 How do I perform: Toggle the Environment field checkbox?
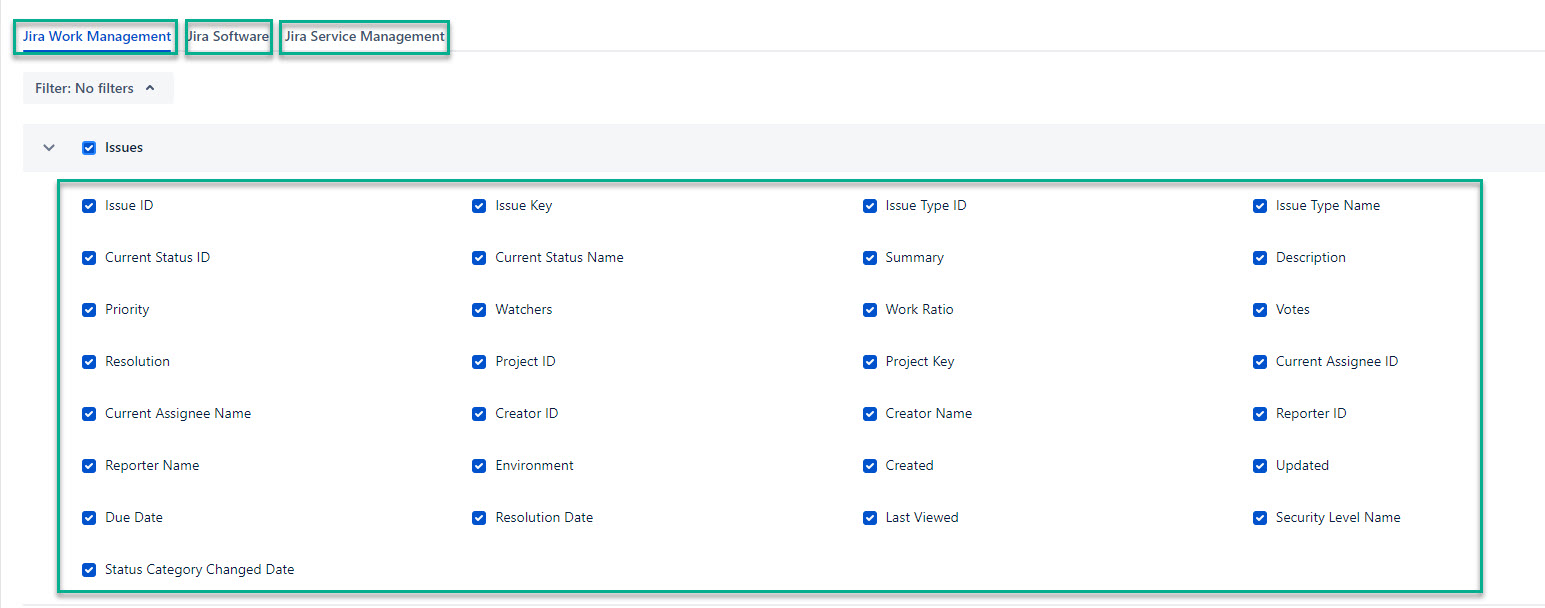coord(479,466)
